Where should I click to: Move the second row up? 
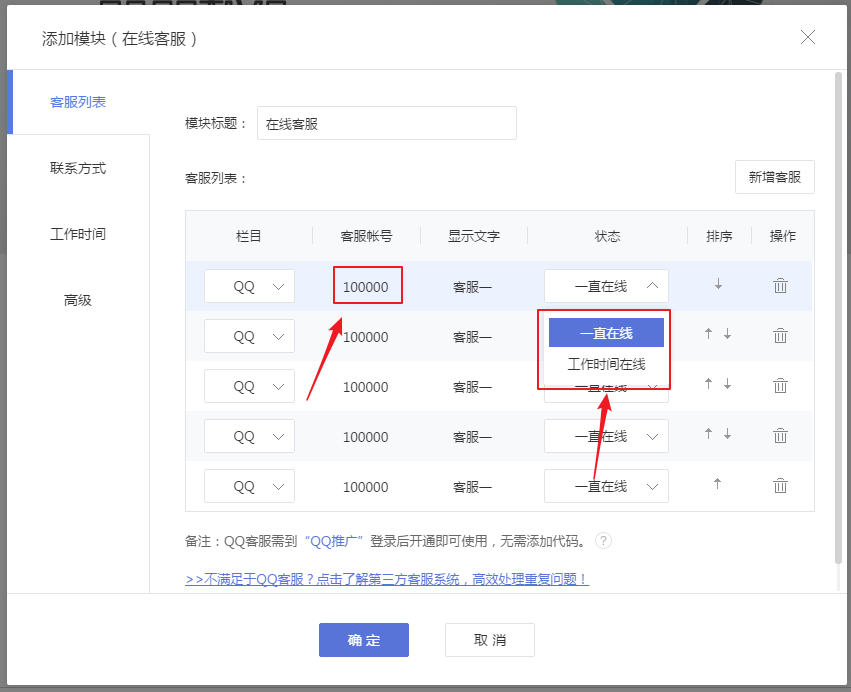click(x=708, y=334)
